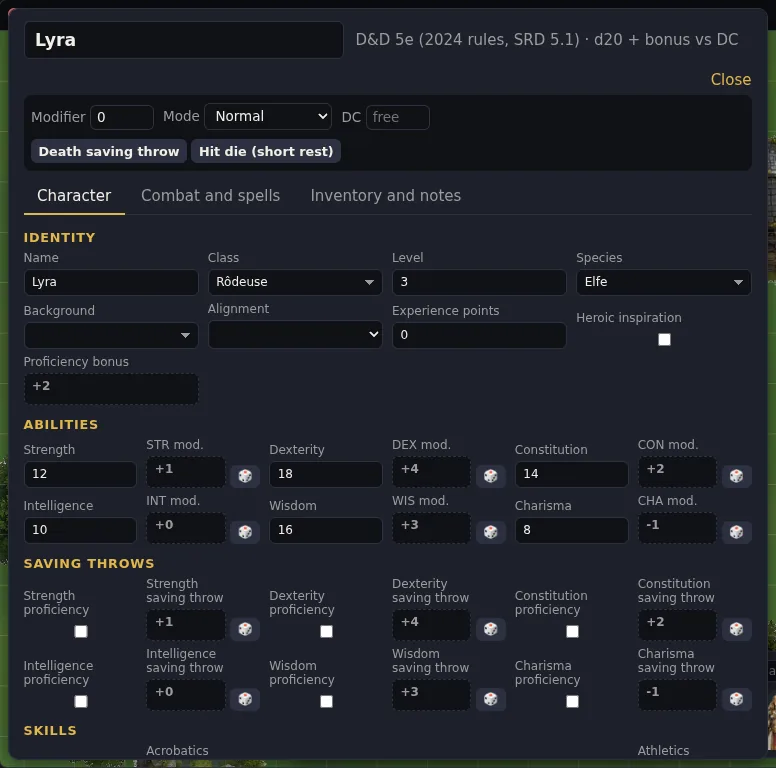Viewport: 776px width, 768px height.
Task: Open the Species dropdown showing Elfe
Action: click(663, 282)
